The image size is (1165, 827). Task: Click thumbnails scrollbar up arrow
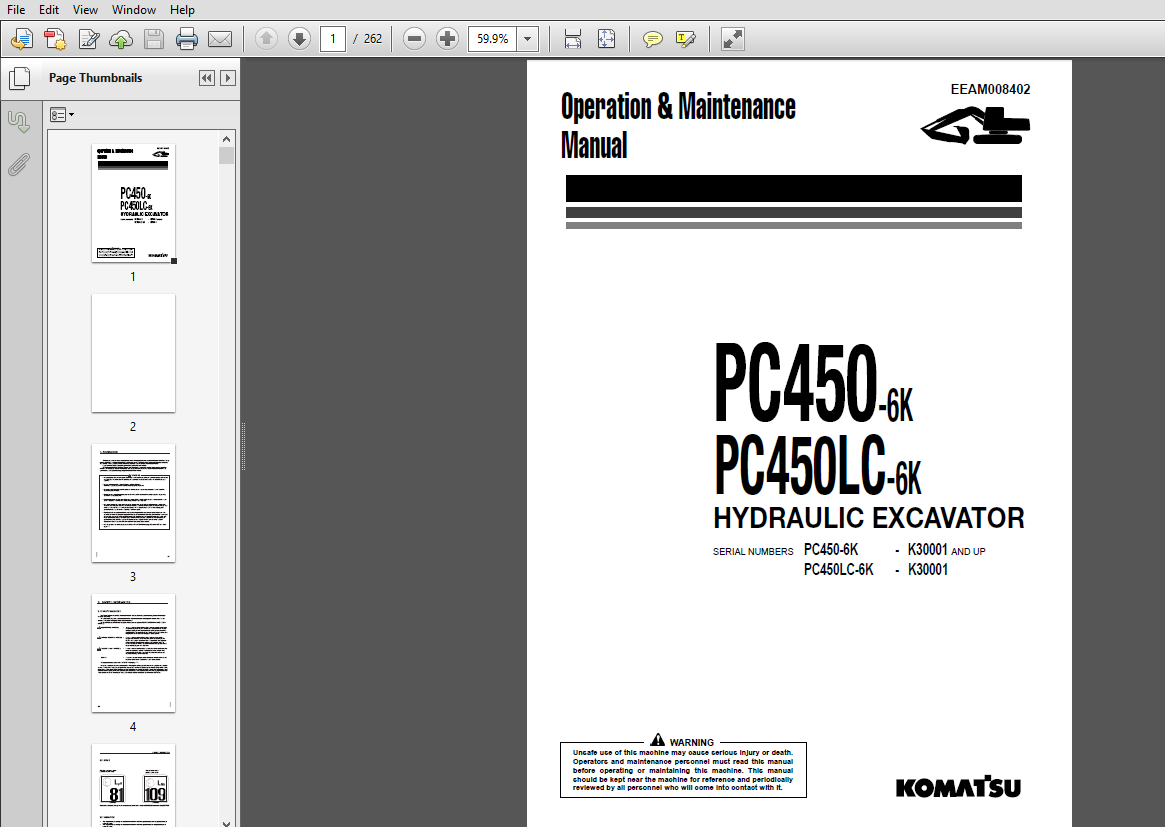point(227,139)
